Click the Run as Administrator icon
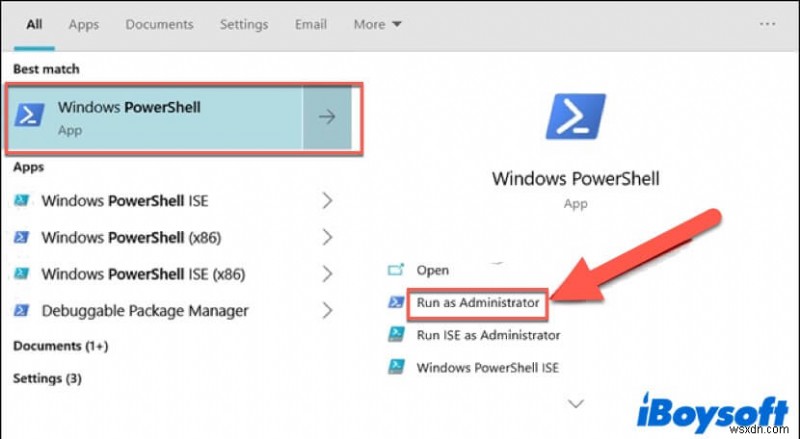Viewport: 800px width, 439px height. pyautogui.click(x=396, y=302)
